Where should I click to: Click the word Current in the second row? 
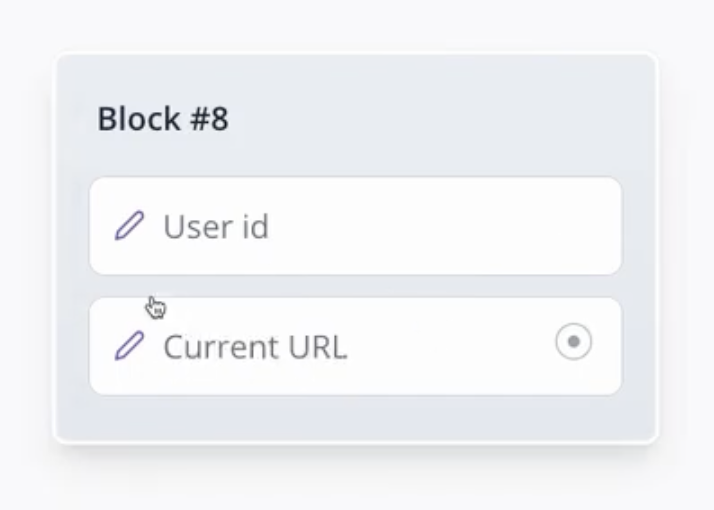(215, 347)
